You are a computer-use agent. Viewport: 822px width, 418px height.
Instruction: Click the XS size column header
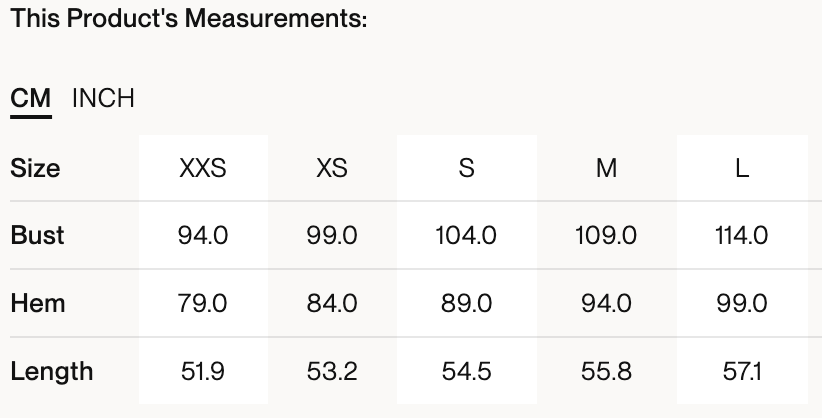(x=332, y=168)
